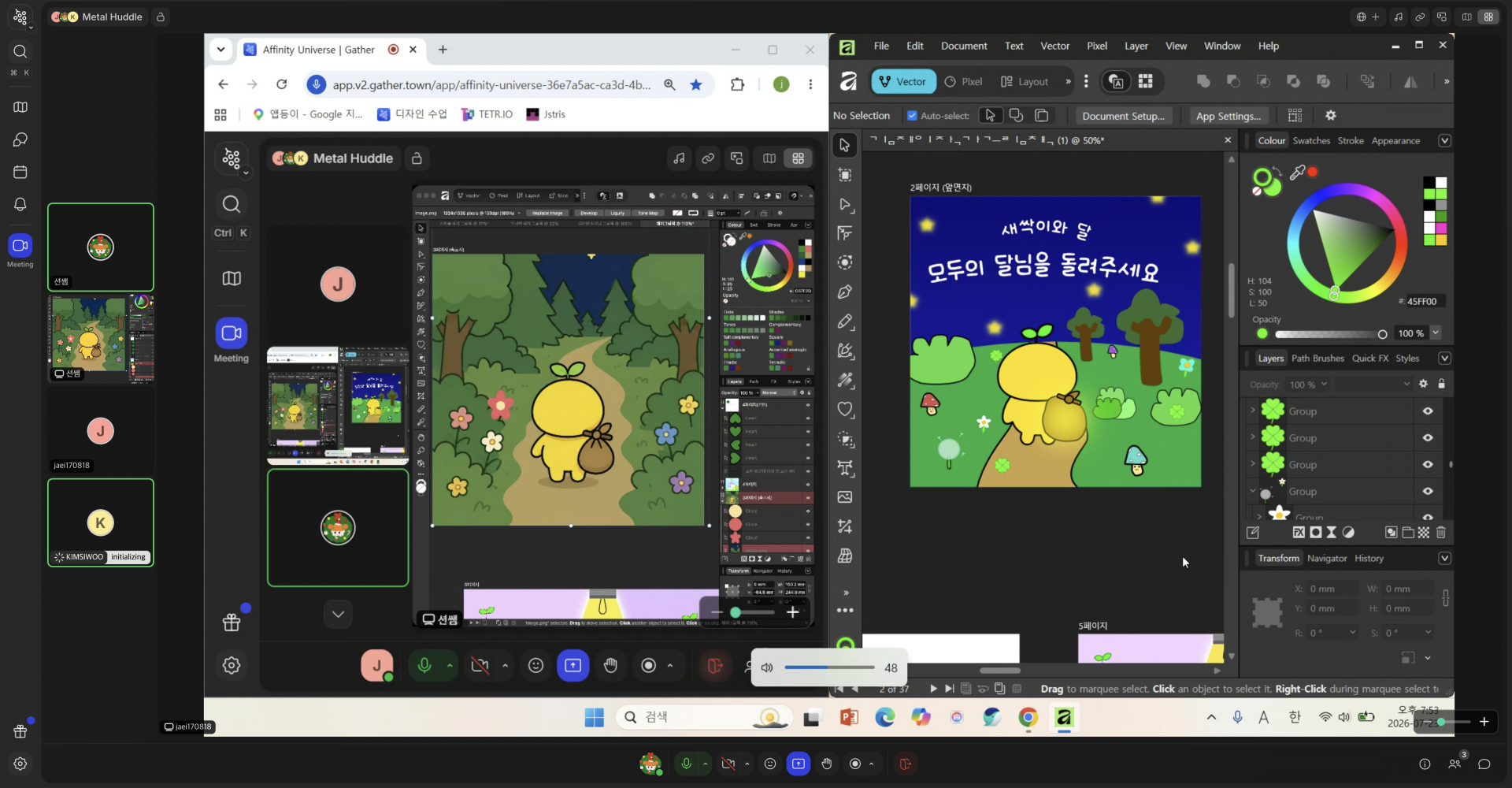This screenshot has height=788, width=1512.
Task: Click the Mask Layer icon in Layers panel
Action: 1315,533
